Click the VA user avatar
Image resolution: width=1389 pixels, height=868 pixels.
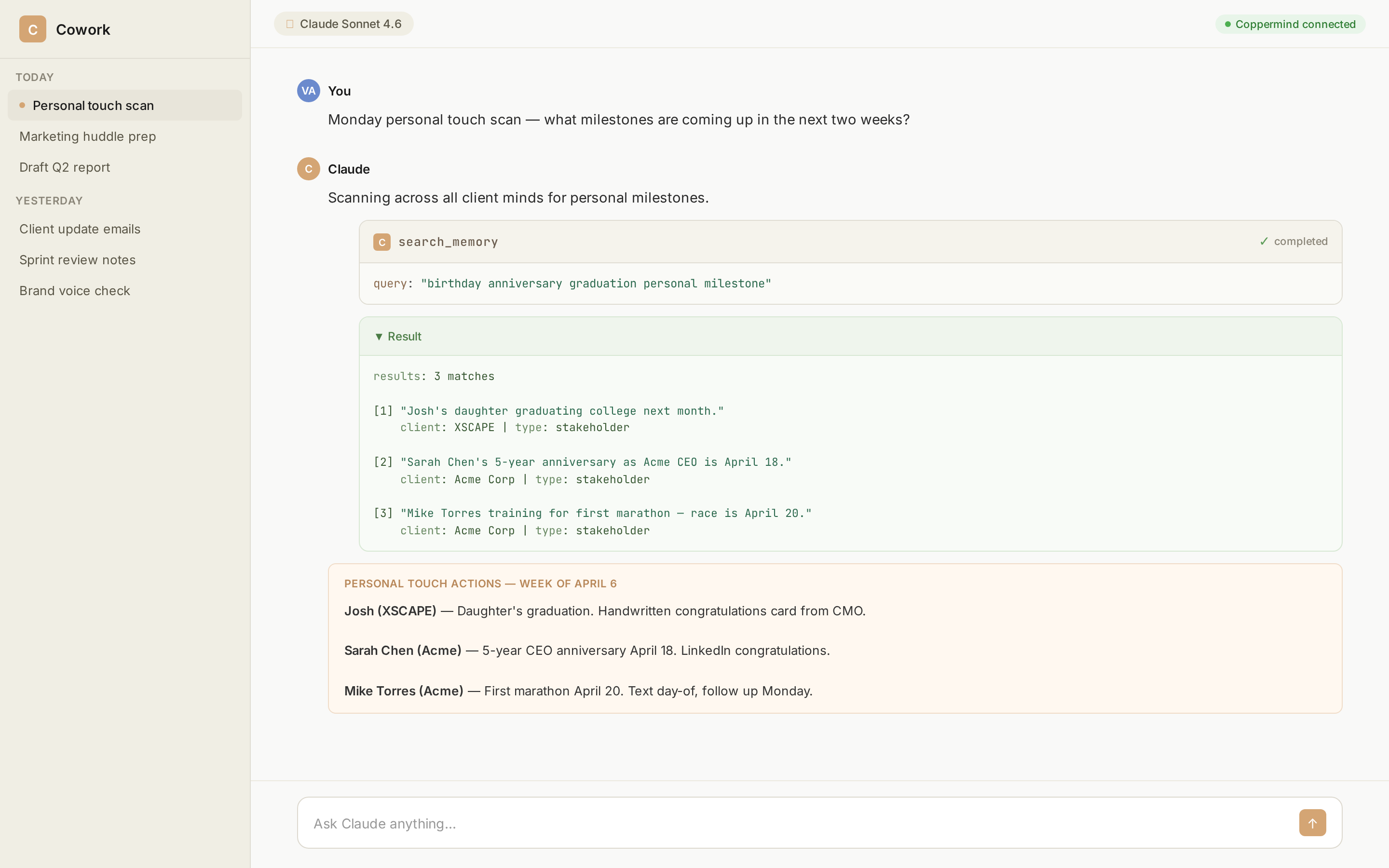pos(308,91)
